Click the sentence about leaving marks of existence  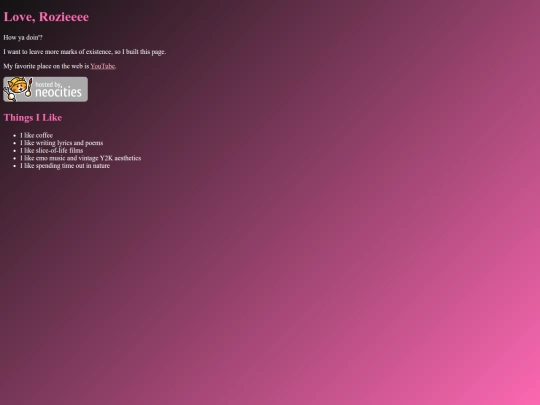pos(85,52)
